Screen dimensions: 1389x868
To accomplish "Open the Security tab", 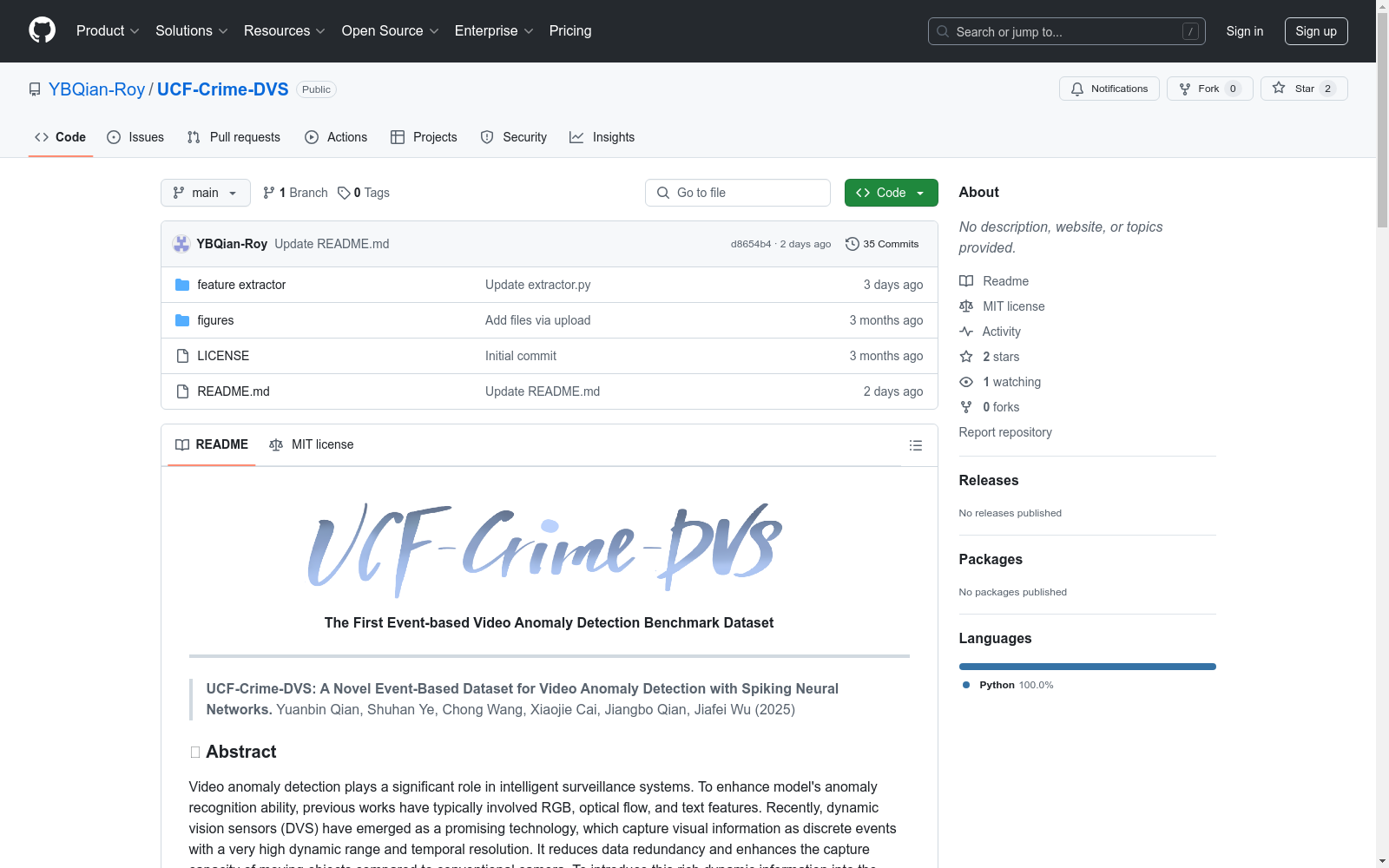I will pos(514,137).
